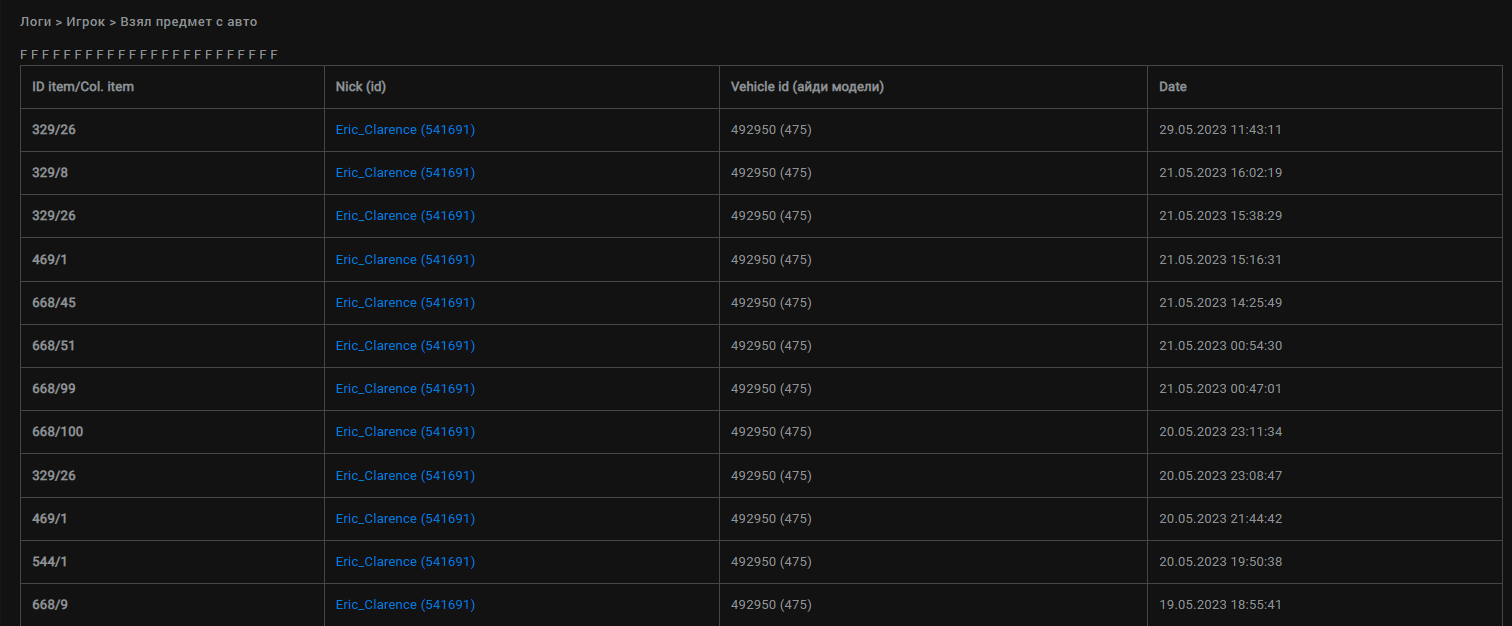Open Eric_Clarence link in the 668/51 row
Screen dimensions: 1512x626
coord(405,346)
